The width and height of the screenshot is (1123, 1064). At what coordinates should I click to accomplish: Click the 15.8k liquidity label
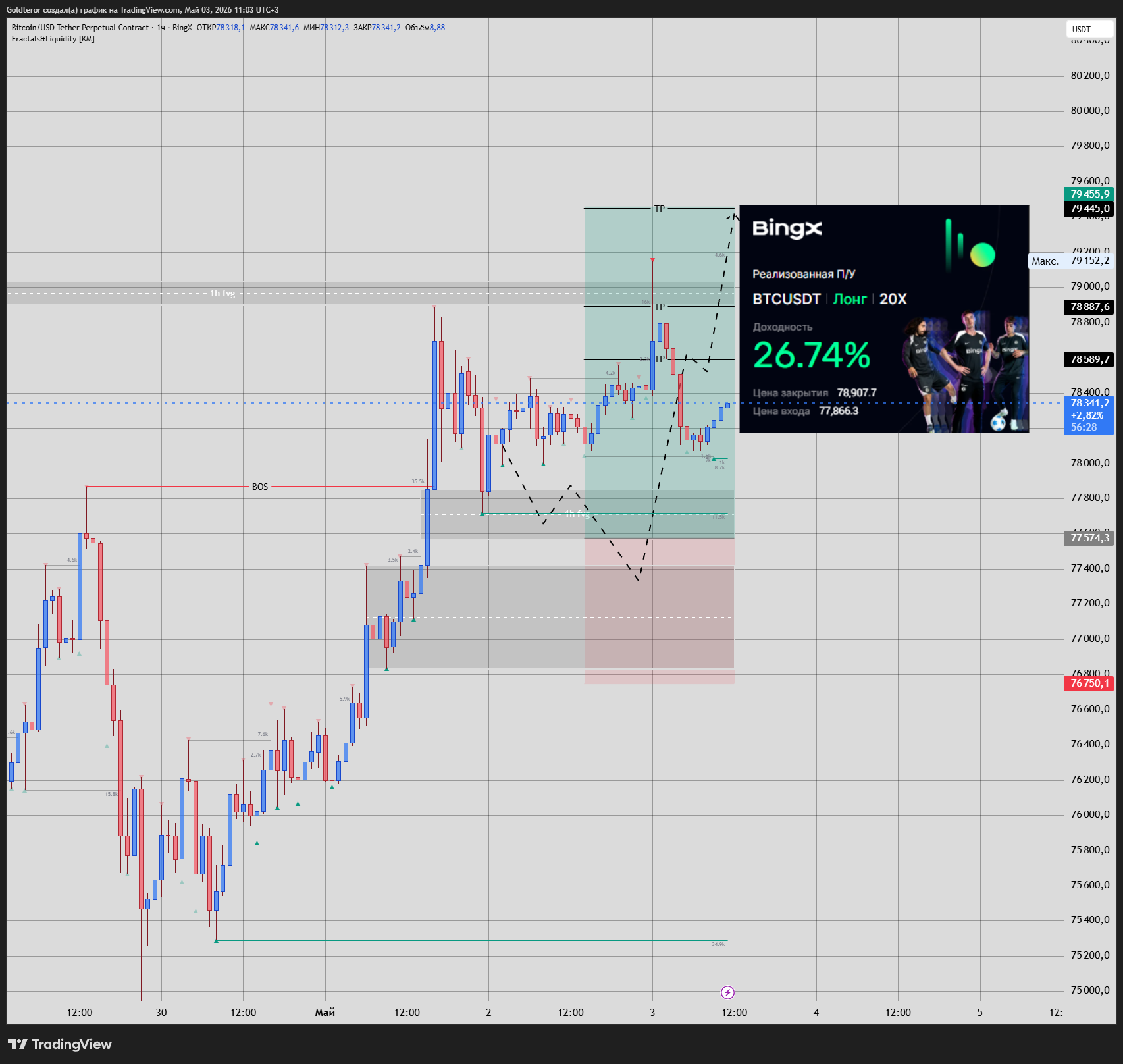pos(111,794)
